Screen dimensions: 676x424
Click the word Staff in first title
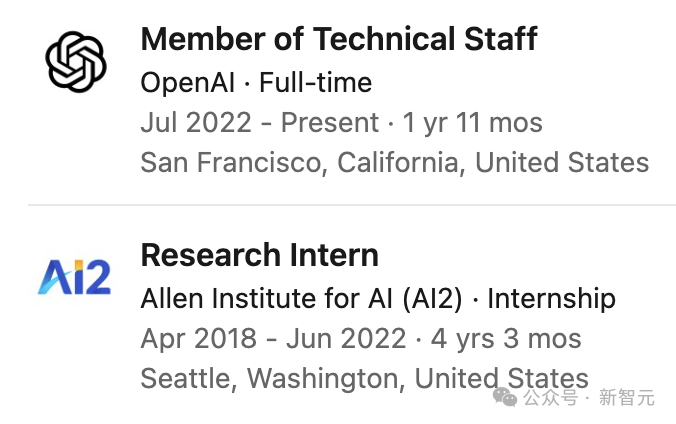click(501, 39)
